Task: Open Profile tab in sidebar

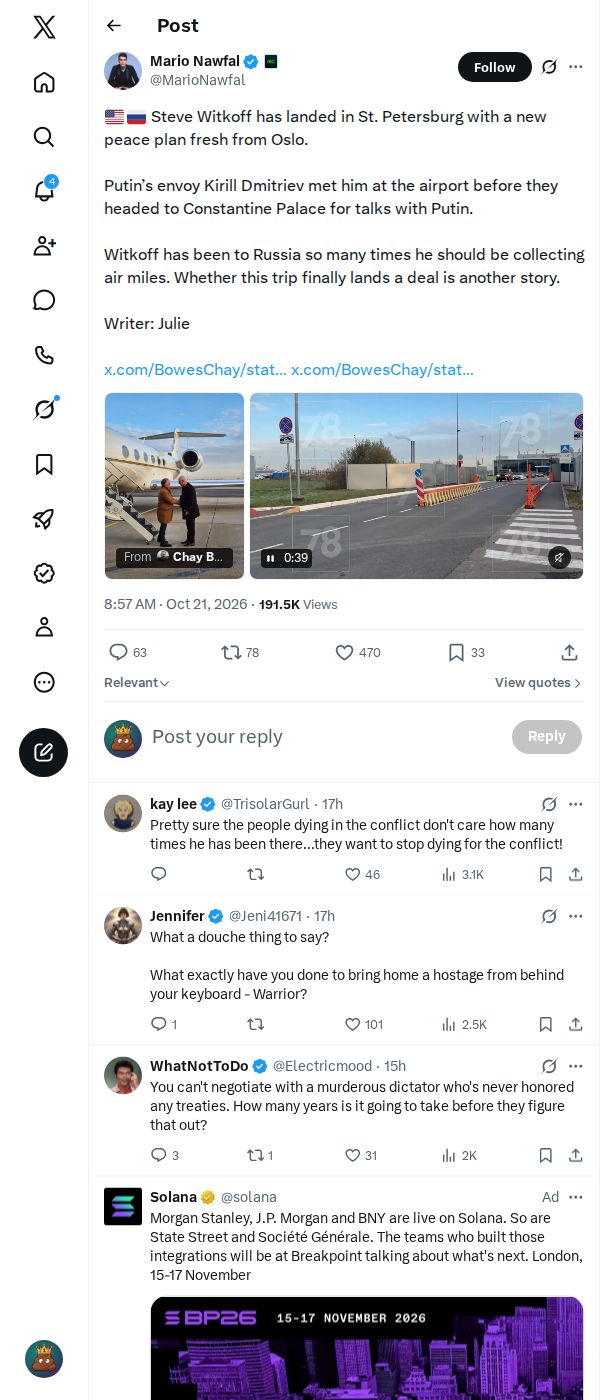Action: (x=44, y=627)
